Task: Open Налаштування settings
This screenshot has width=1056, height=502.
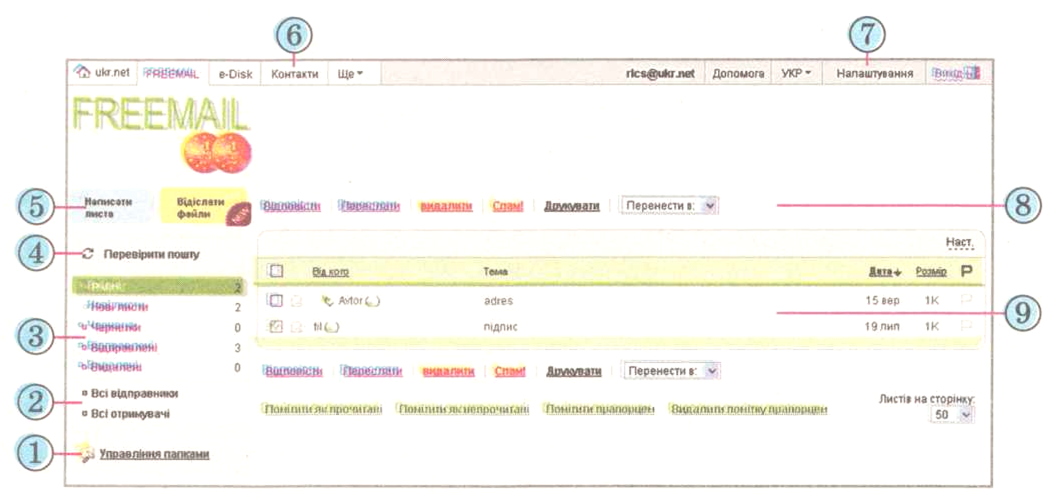Action: tap(875, 73)
